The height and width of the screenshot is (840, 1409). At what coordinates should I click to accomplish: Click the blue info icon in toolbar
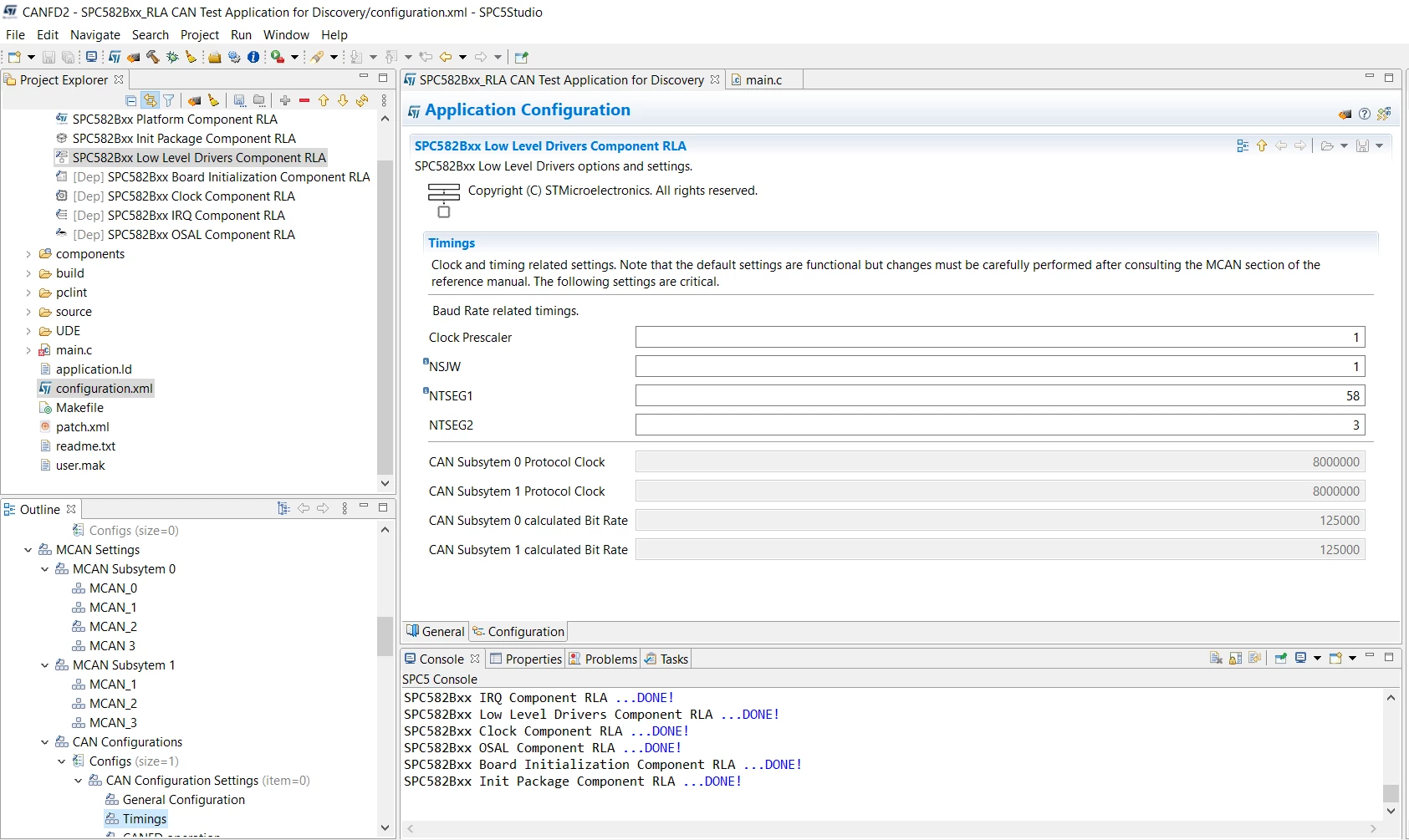pyautogui.click(x=253, y=57)
